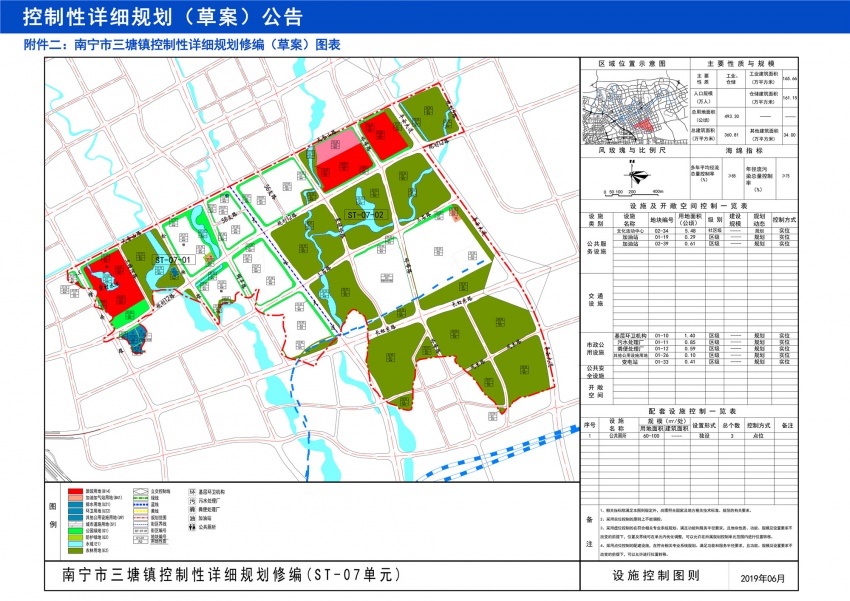
Task: Click the salmon 加油加气站用地 legend swatch
Action: click(75, 498)
